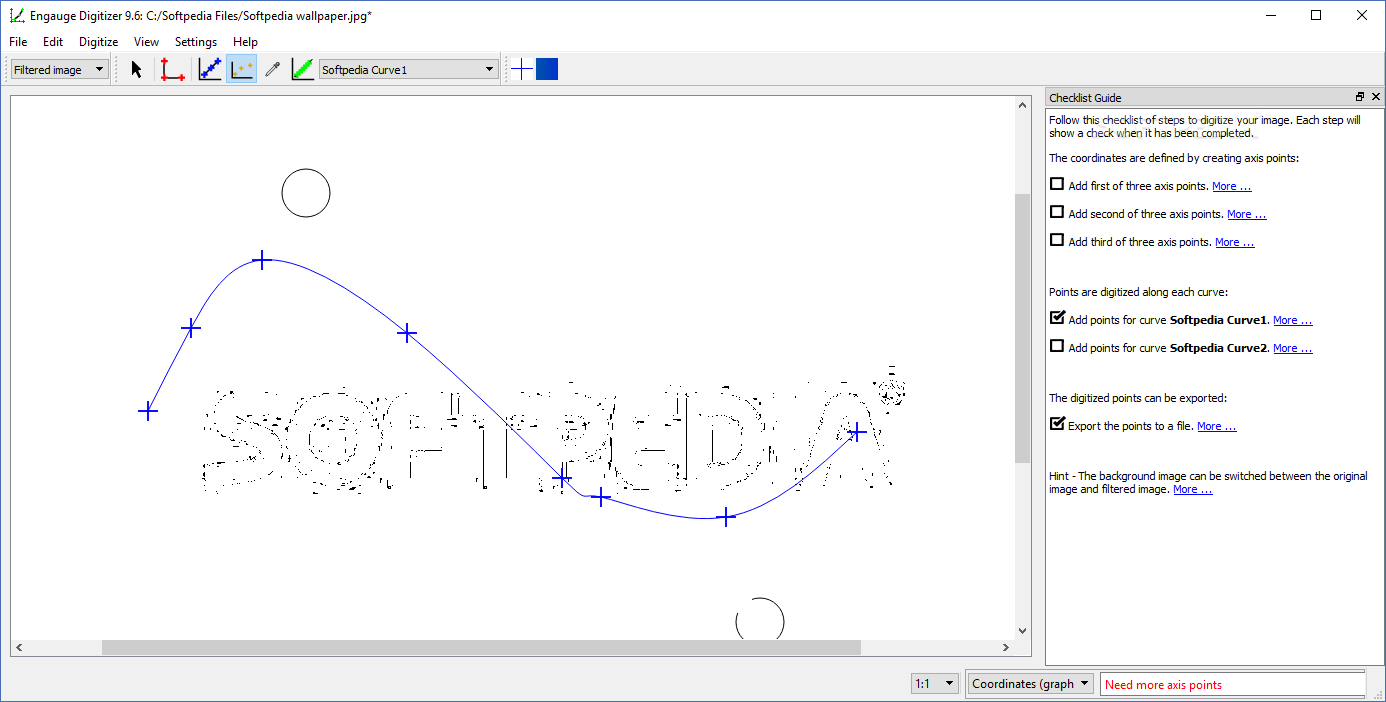Open More link for Softpedia Curve1
1386x702 pixels.
[x=1292, y=320]
